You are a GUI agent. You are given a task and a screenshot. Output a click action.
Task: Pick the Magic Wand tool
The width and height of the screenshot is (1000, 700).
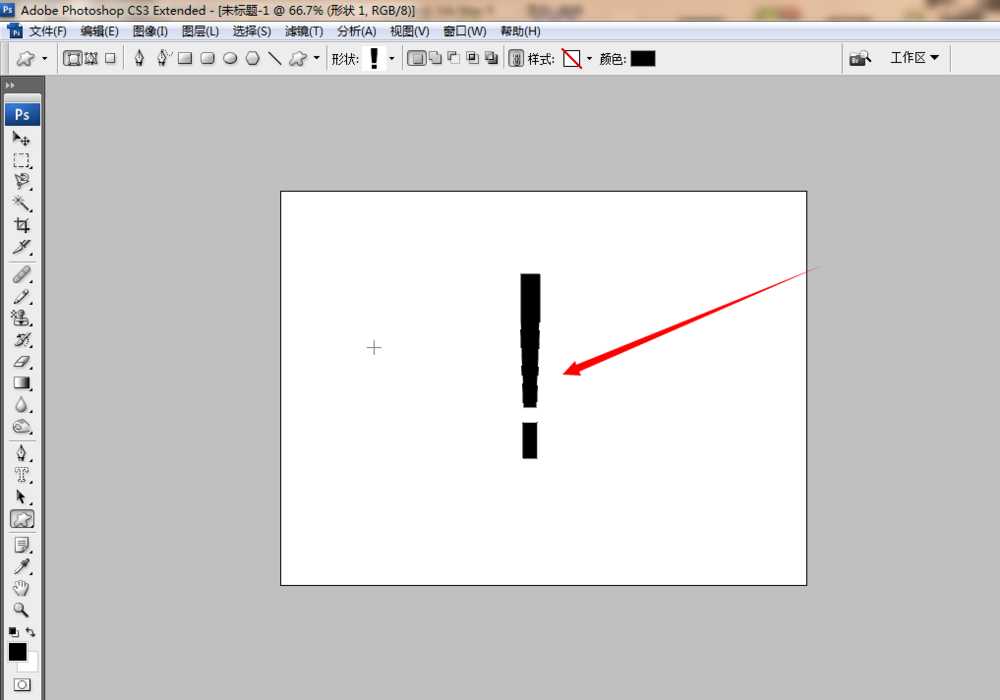coord(21,204)
